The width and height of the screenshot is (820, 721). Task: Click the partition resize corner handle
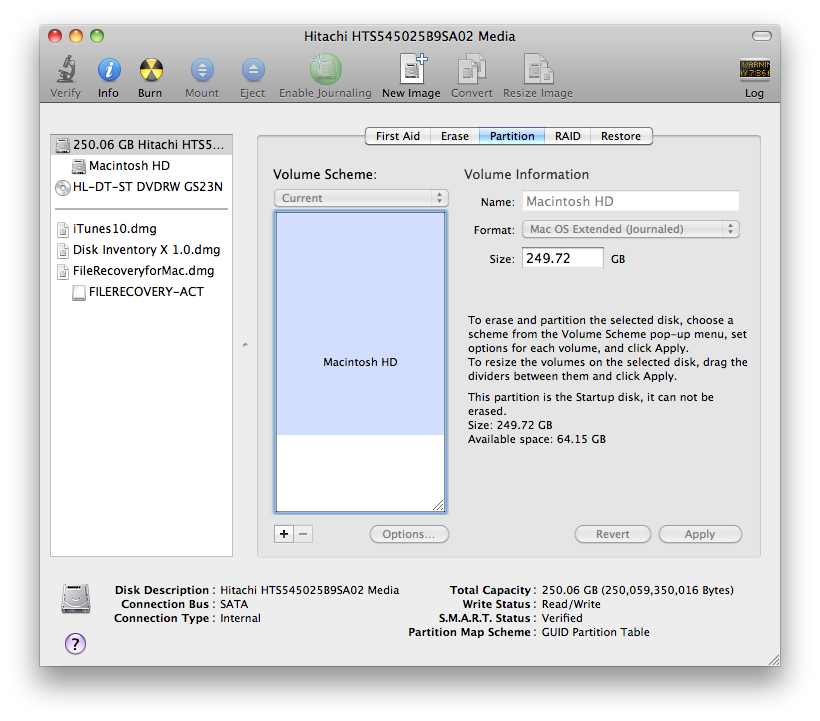point(439,506)
